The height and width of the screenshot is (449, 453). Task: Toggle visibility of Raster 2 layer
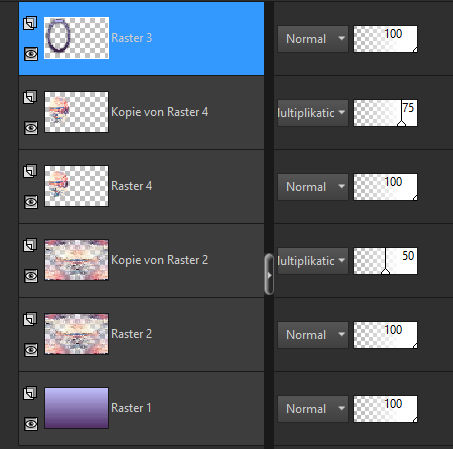coord(31,350)
